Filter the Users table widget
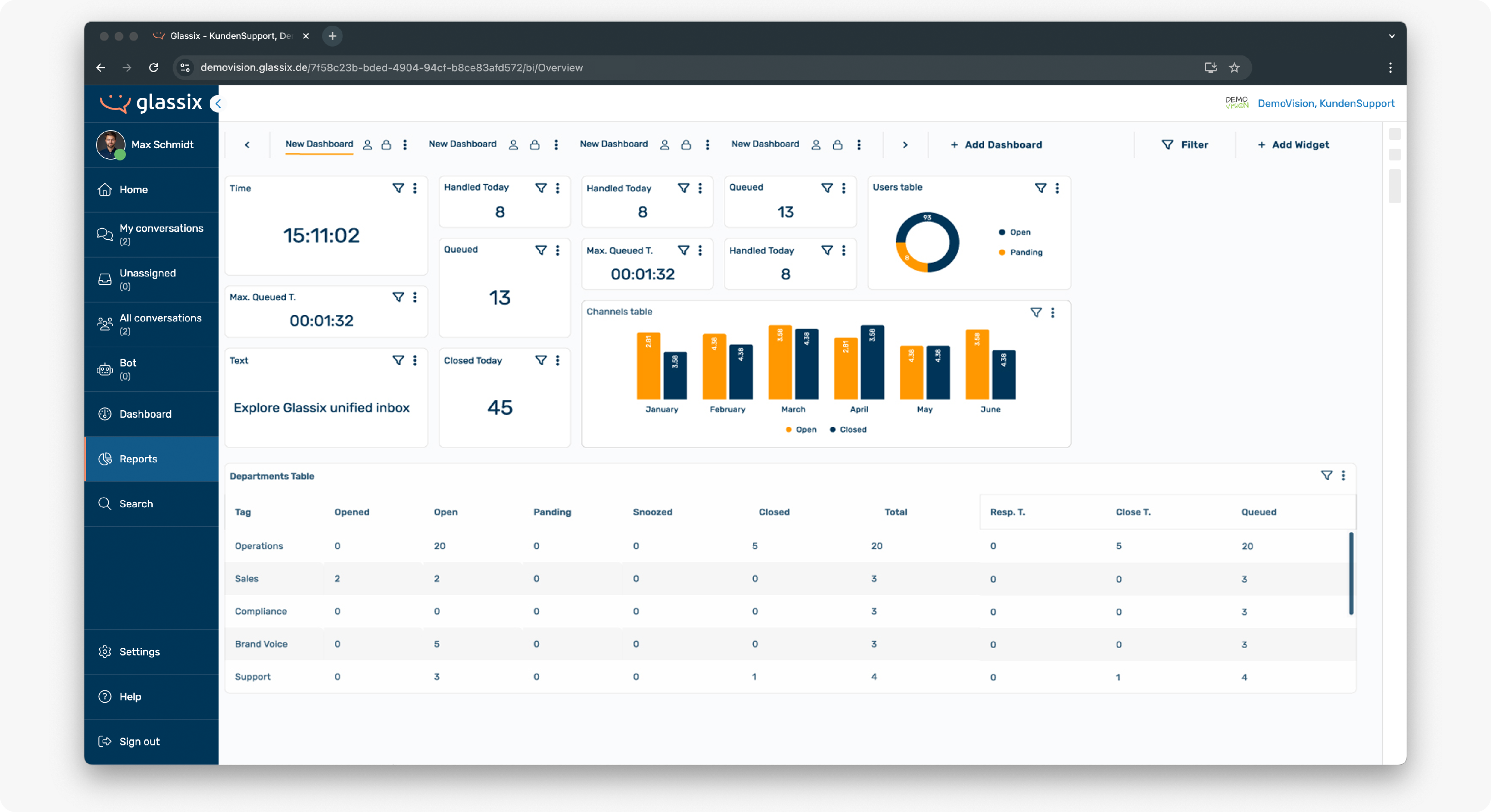 [1041, 188]
